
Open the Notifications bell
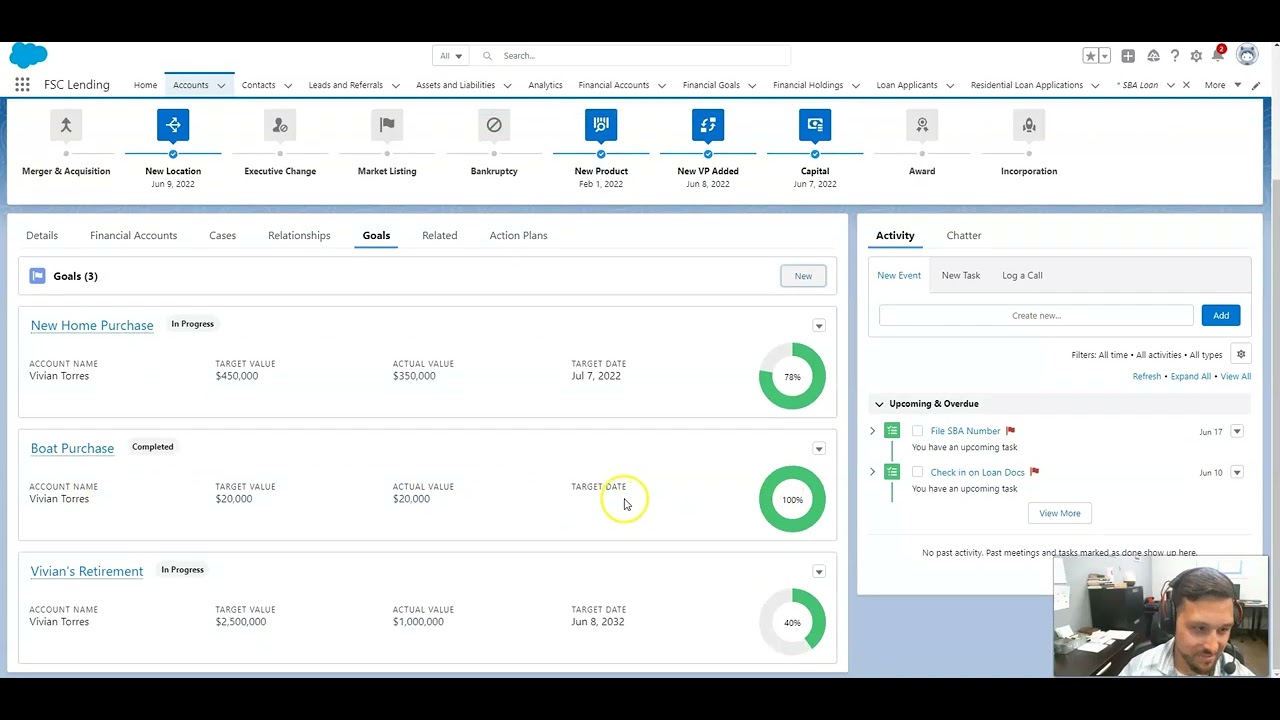(1218, 55)
